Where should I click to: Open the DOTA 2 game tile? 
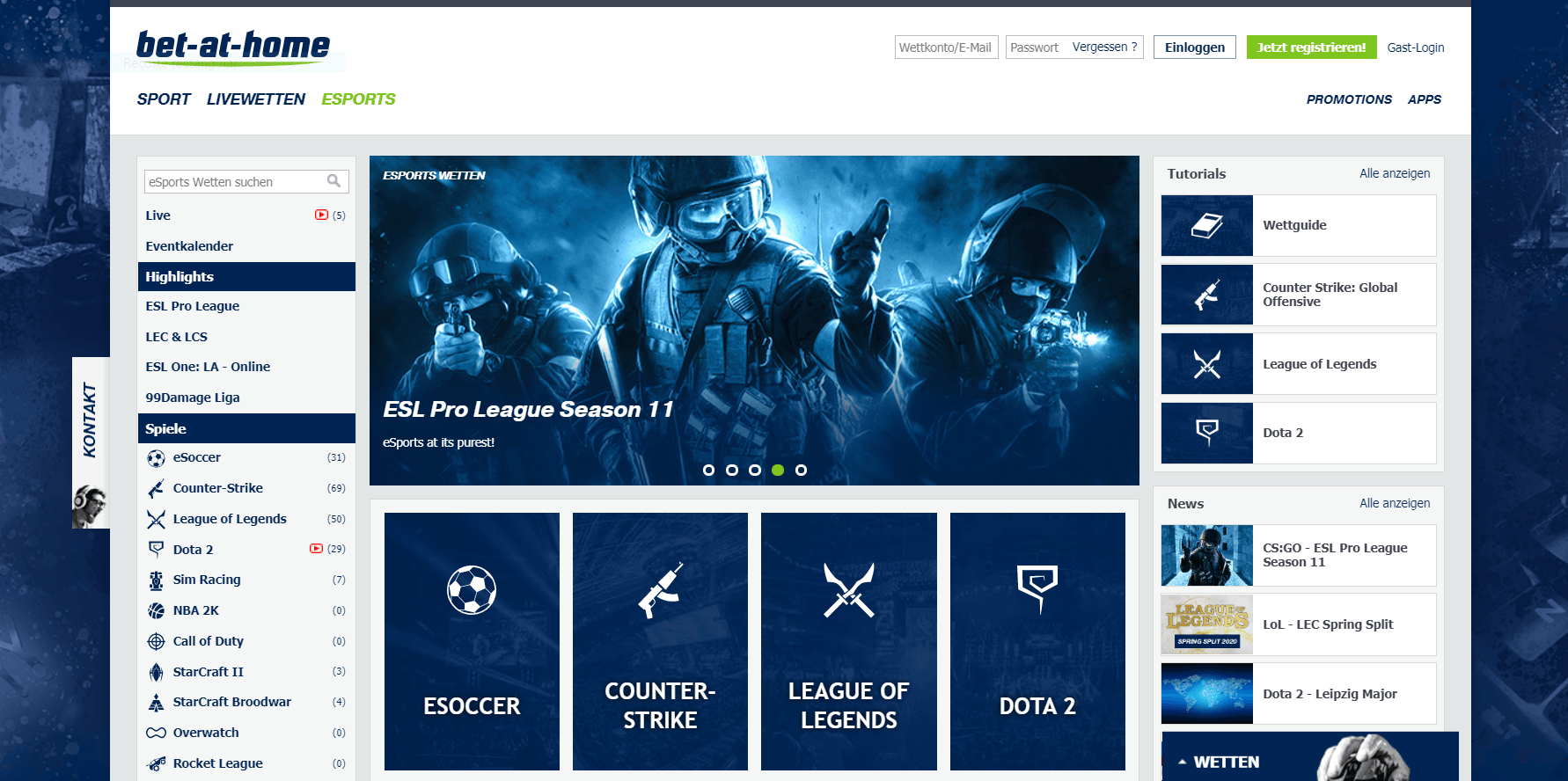(x=1037, y=641)
